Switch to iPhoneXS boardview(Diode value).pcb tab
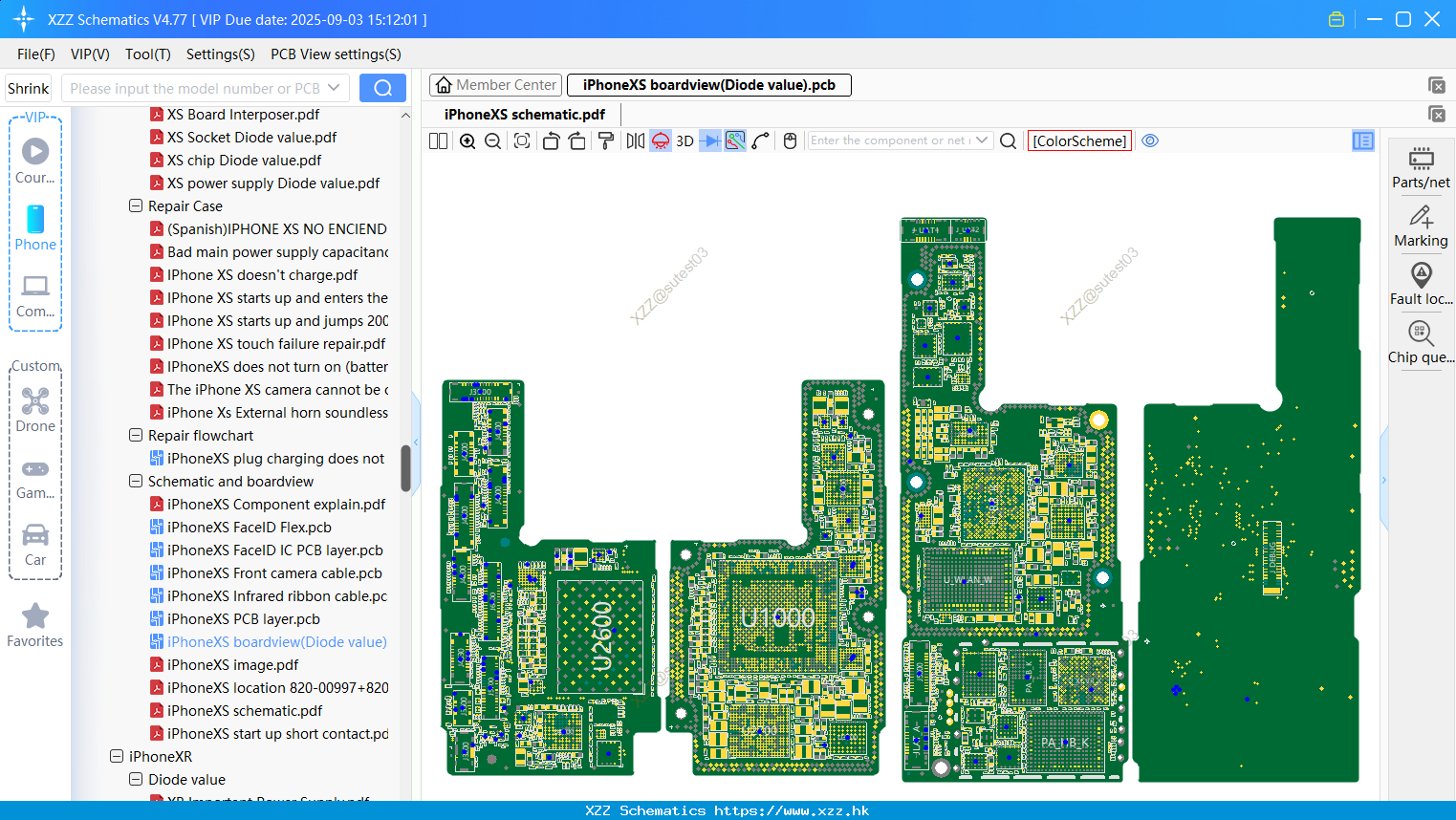Viewport: 1456px width, 820px height. tap(709, 85)
